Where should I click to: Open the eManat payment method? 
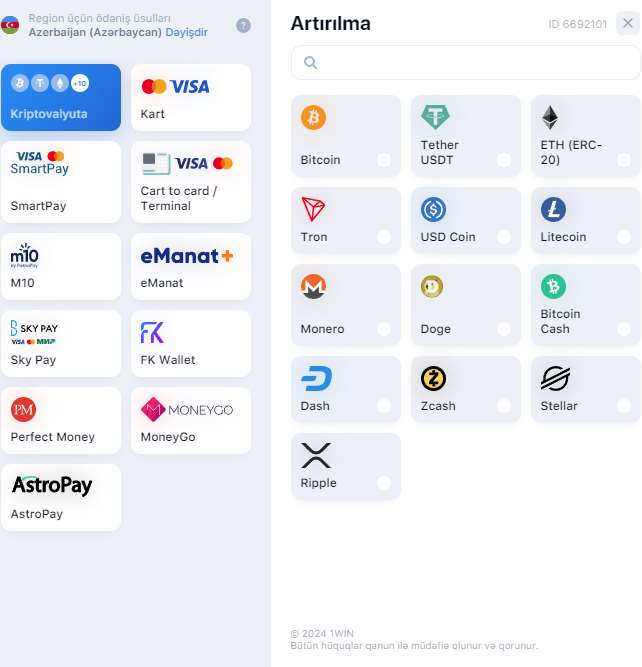[x=191, y=267]
